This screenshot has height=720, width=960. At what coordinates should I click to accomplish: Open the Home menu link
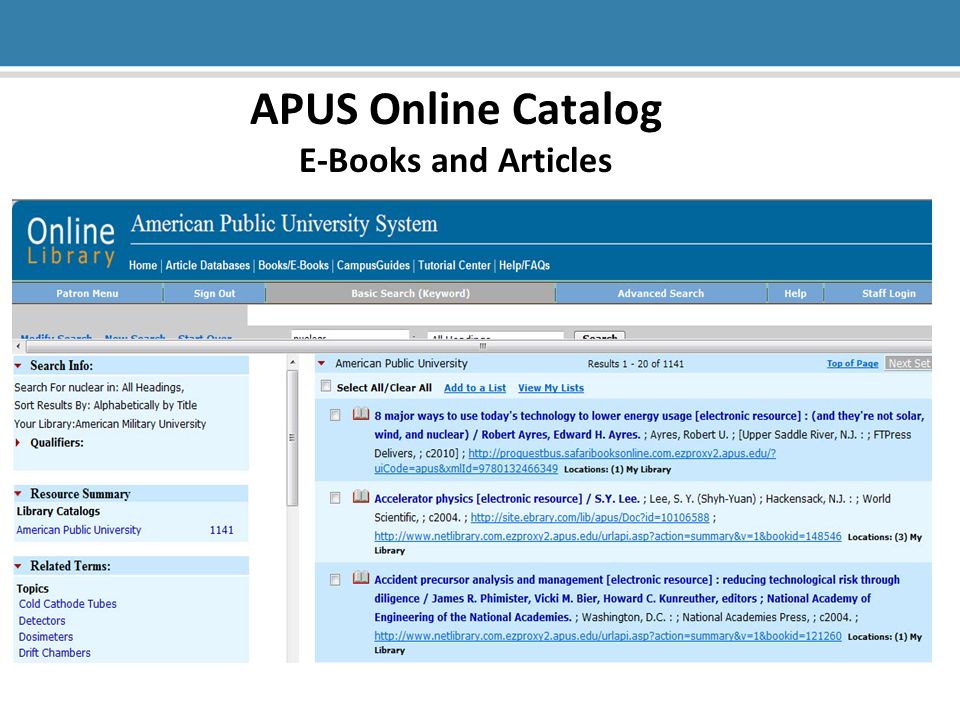(143, 265)
